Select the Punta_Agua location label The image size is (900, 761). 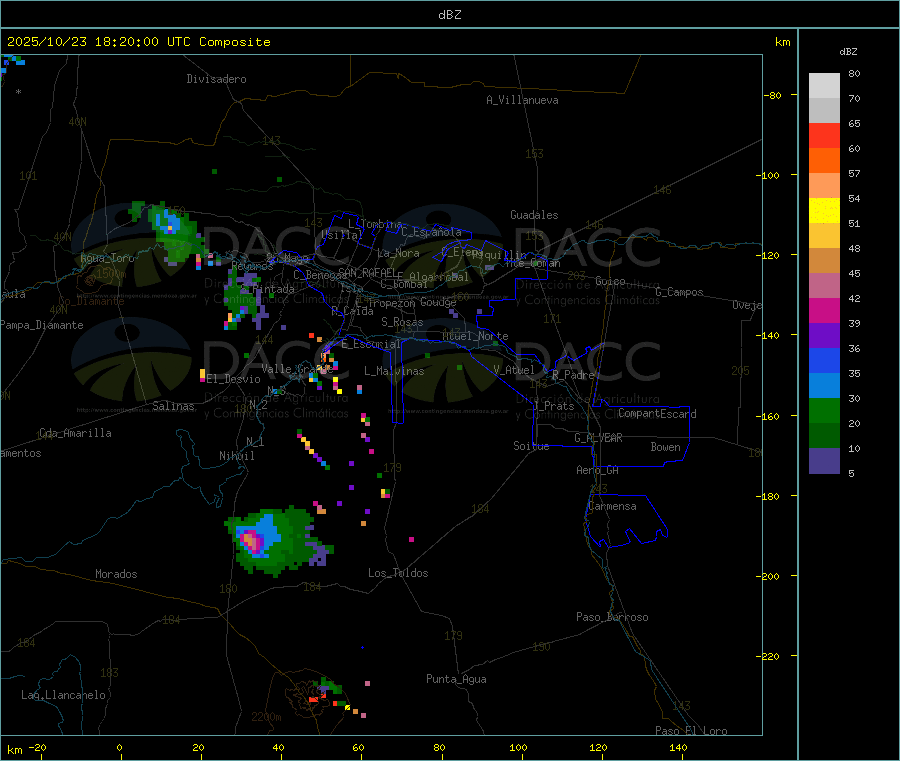pos(456,679)
